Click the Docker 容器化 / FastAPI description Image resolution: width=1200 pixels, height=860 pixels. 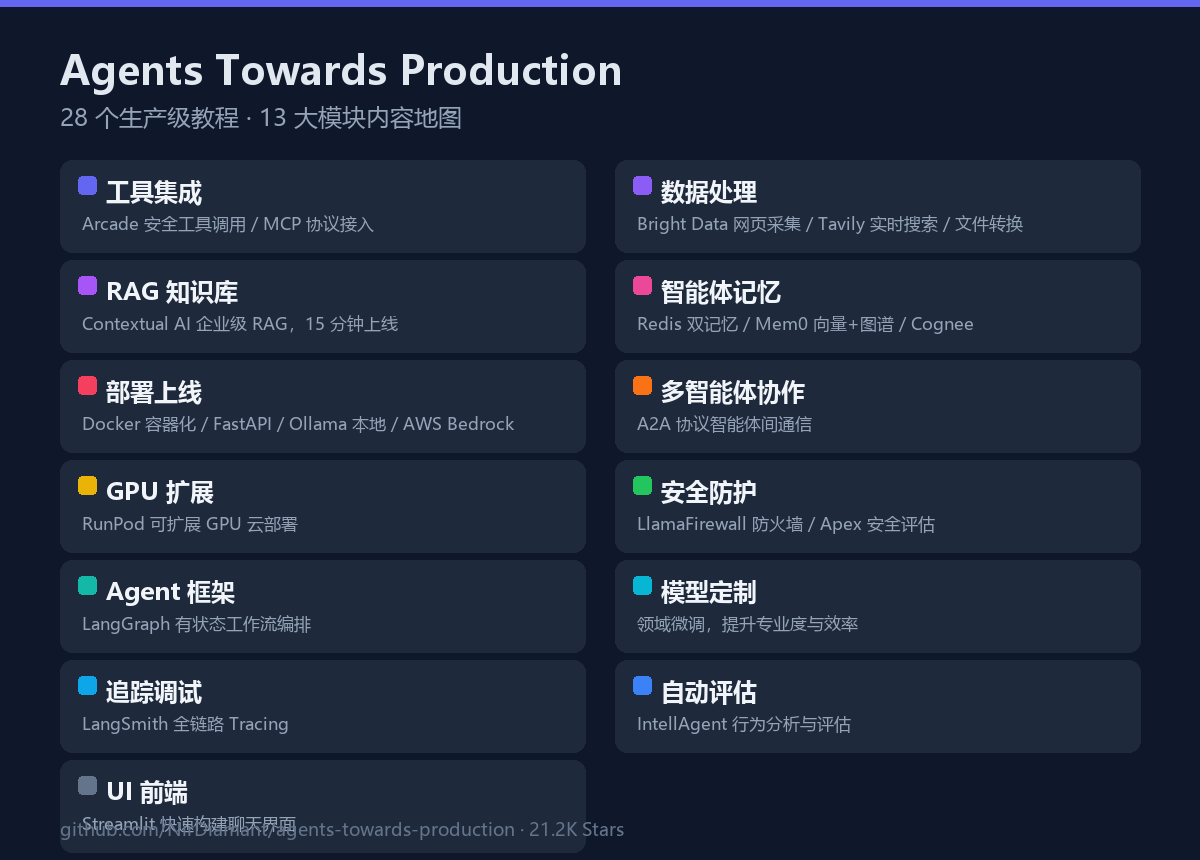(298, 424)
